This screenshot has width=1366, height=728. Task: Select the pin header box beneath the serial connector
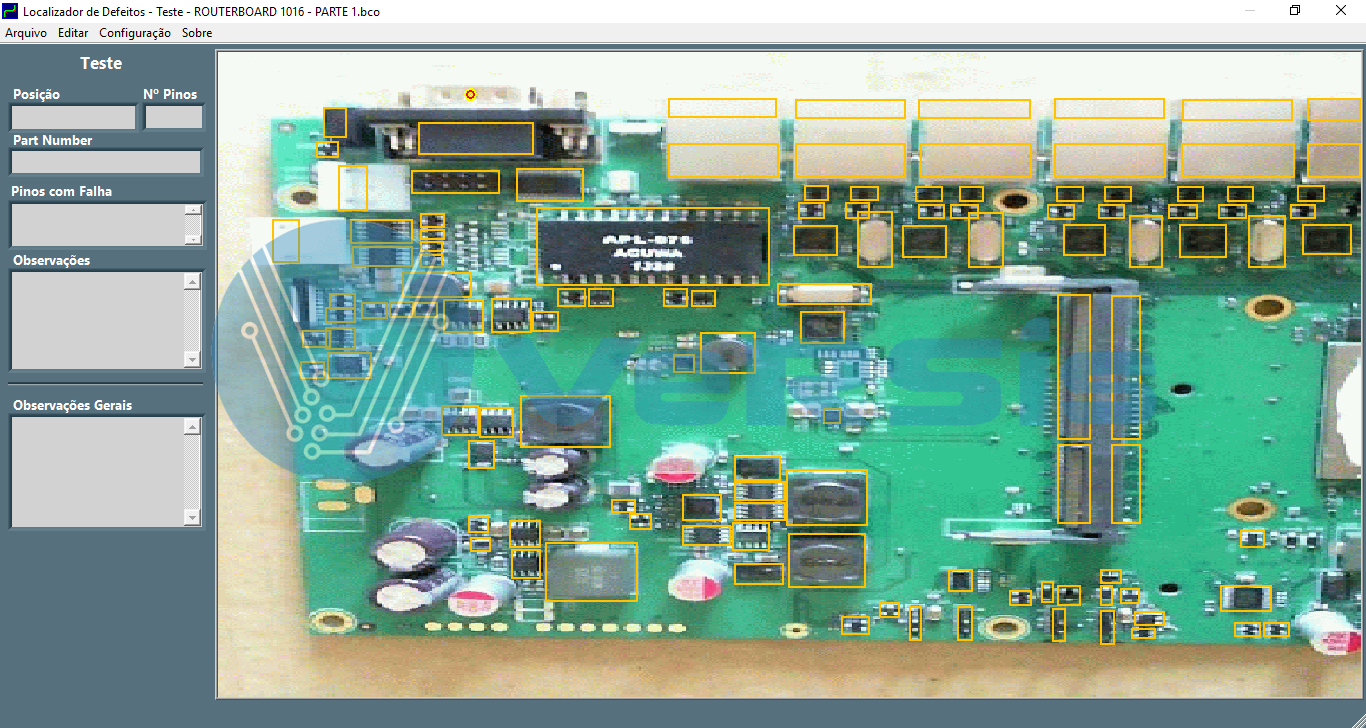455,182
